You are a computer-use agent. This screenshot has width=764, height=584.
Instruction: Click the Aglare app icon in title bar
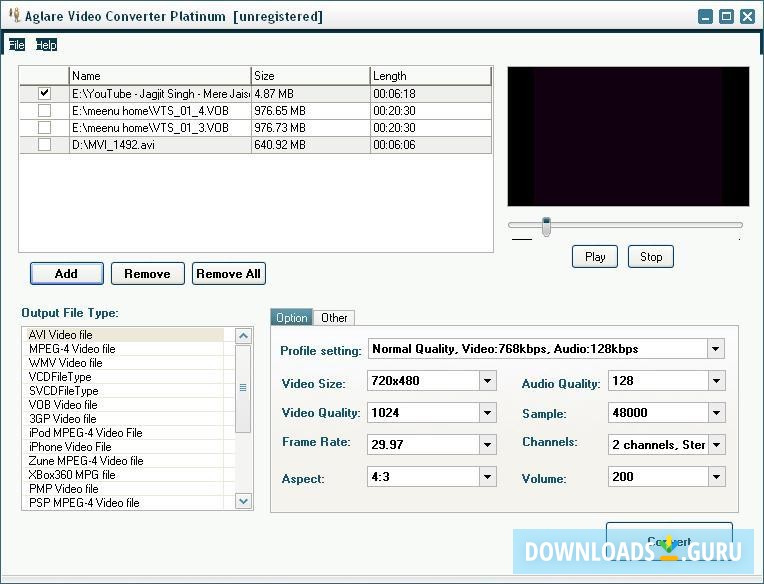coord(15,15)
